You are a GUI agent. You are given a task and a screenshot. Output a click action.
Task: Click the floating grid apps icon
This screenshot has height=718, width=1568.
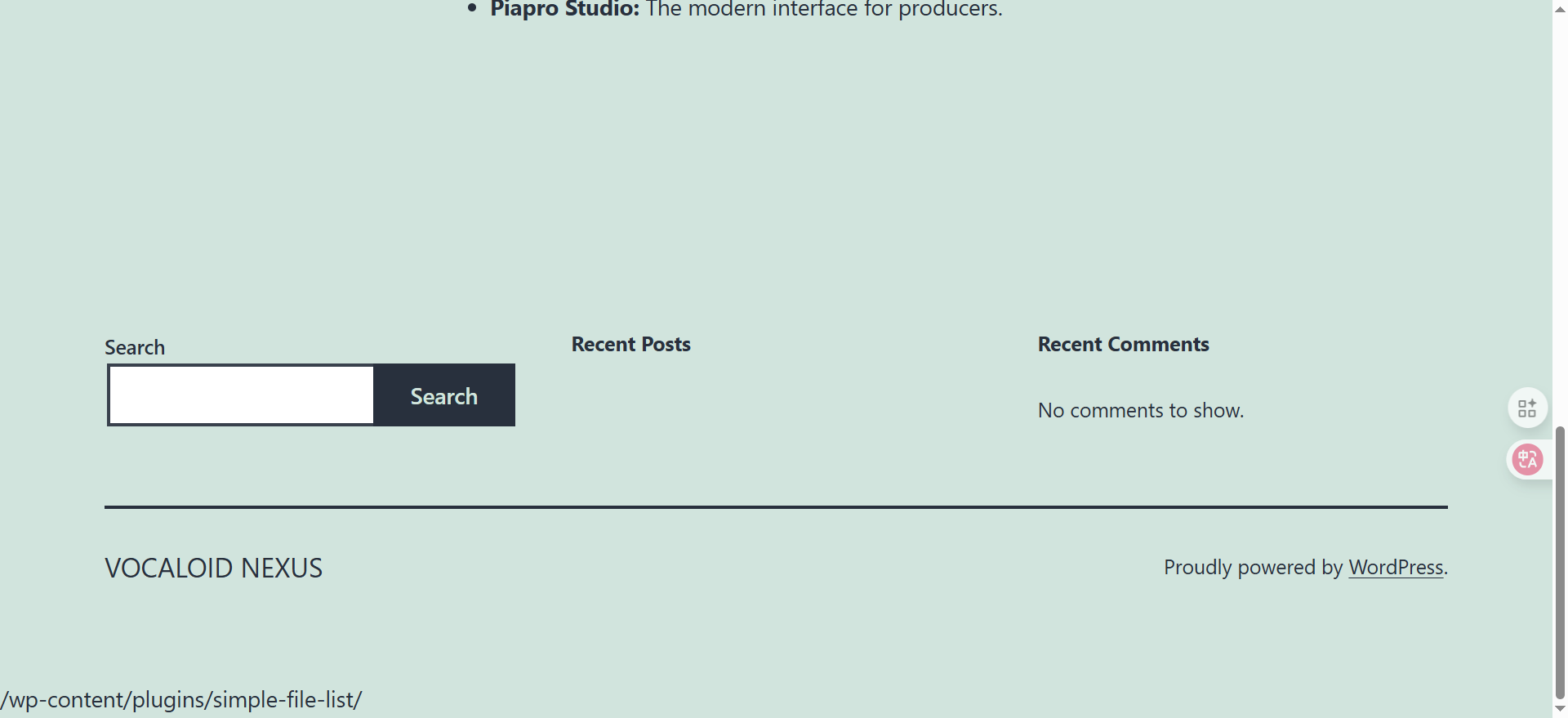click(1526, 408)
